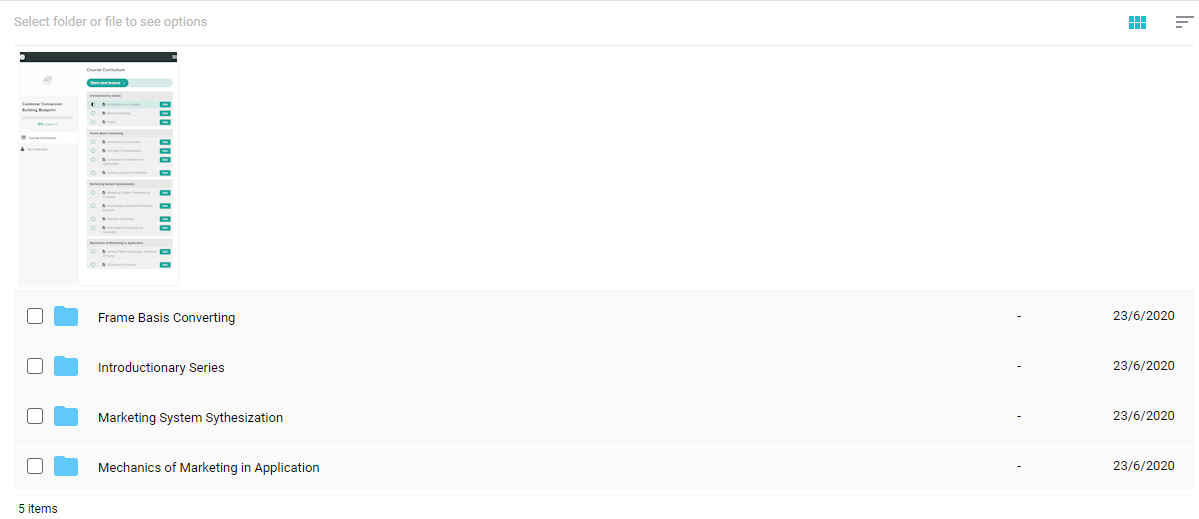Open the Marketing System Sythesization folder name
This screenshot has height=519, width=1199.
point(190,417)
